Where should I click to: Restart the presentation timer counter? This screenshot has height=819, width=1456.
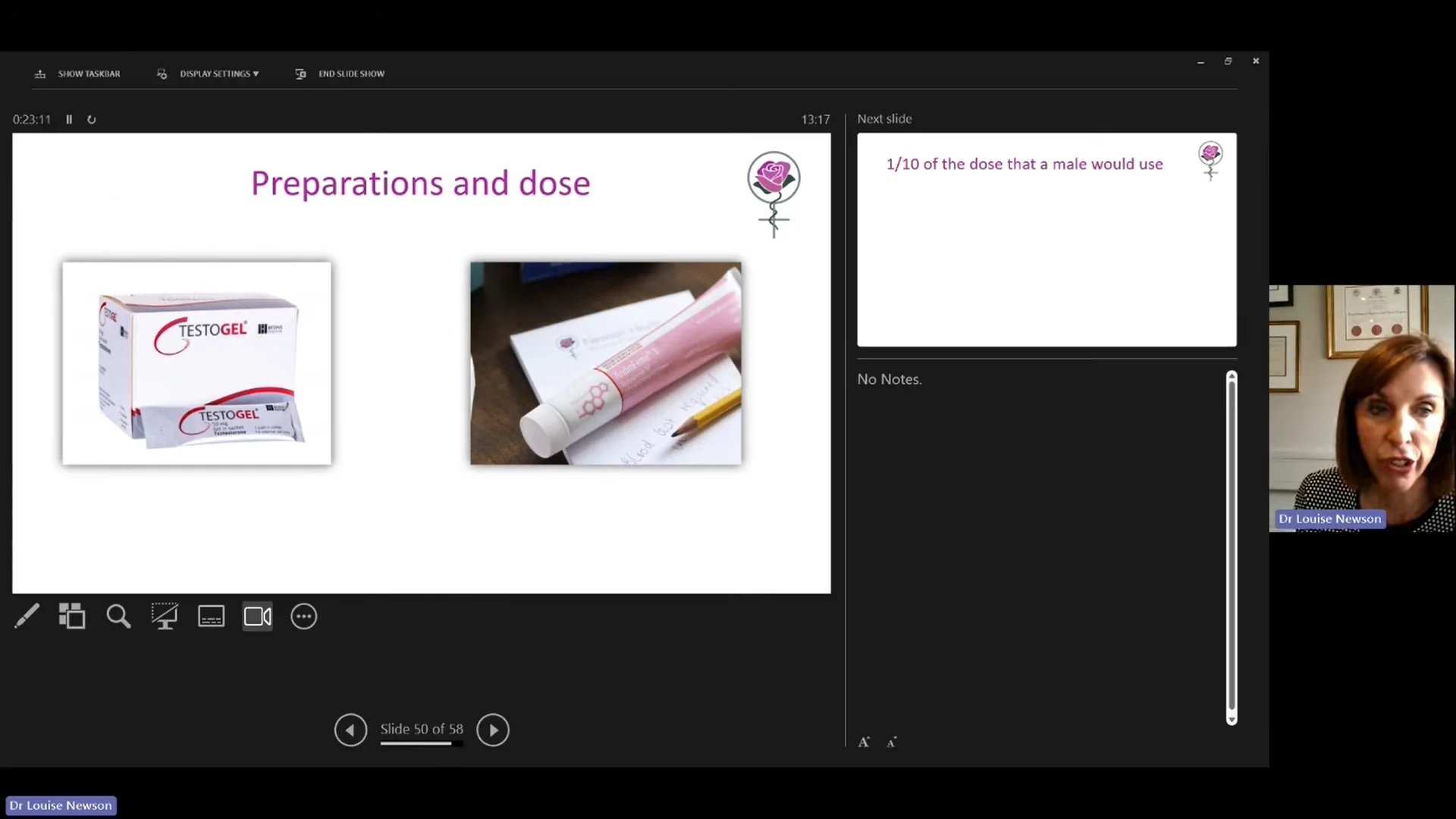tap(91, 119)
